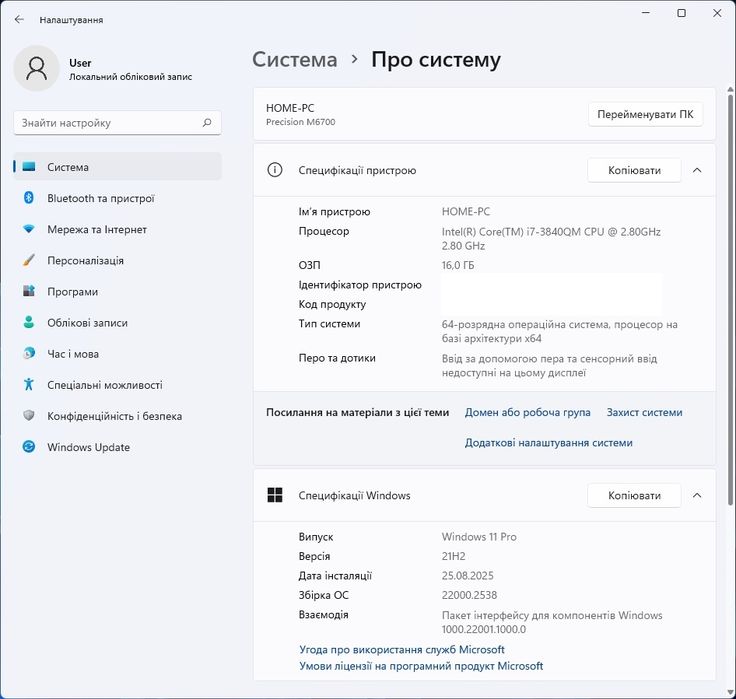This screenshot has height=699, width=736.
Task: Click the Windows logo near Специфікації Windows
Action: click(275, 495)
